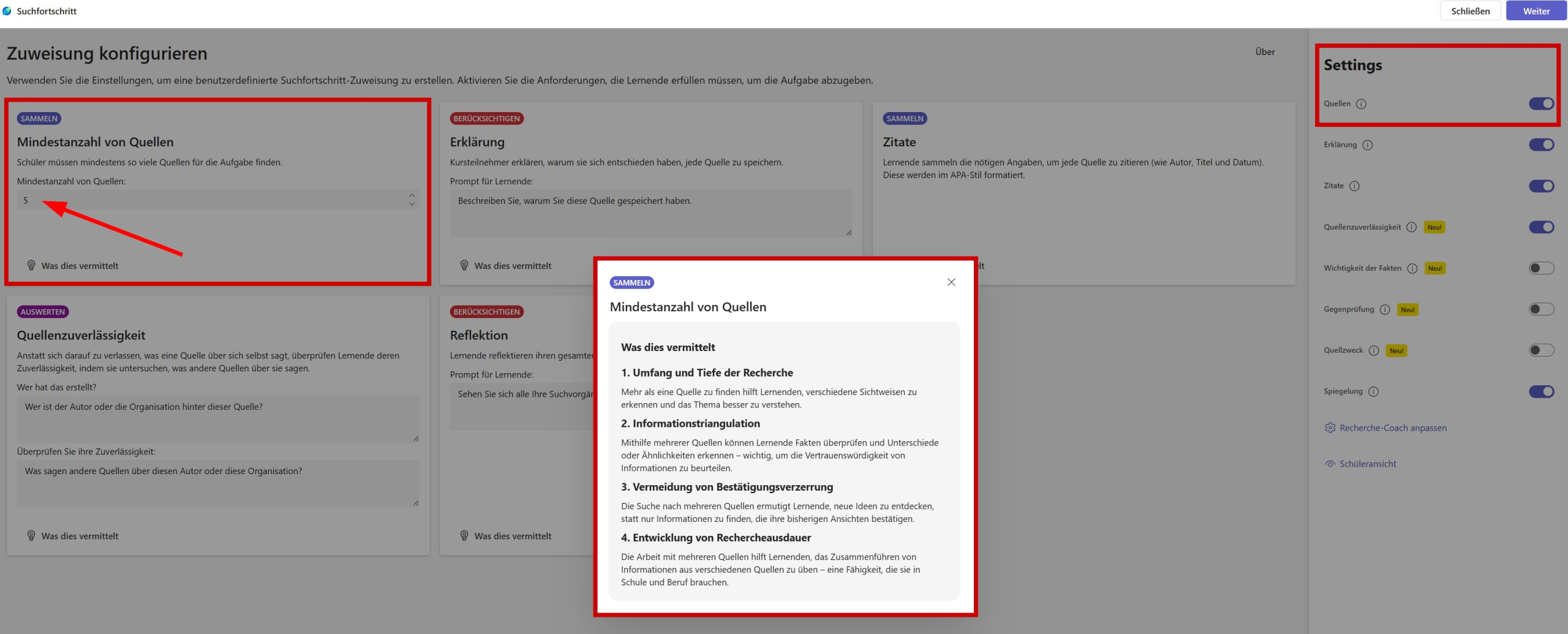Click the info icon beside Spiegelung

[1373, 391]
